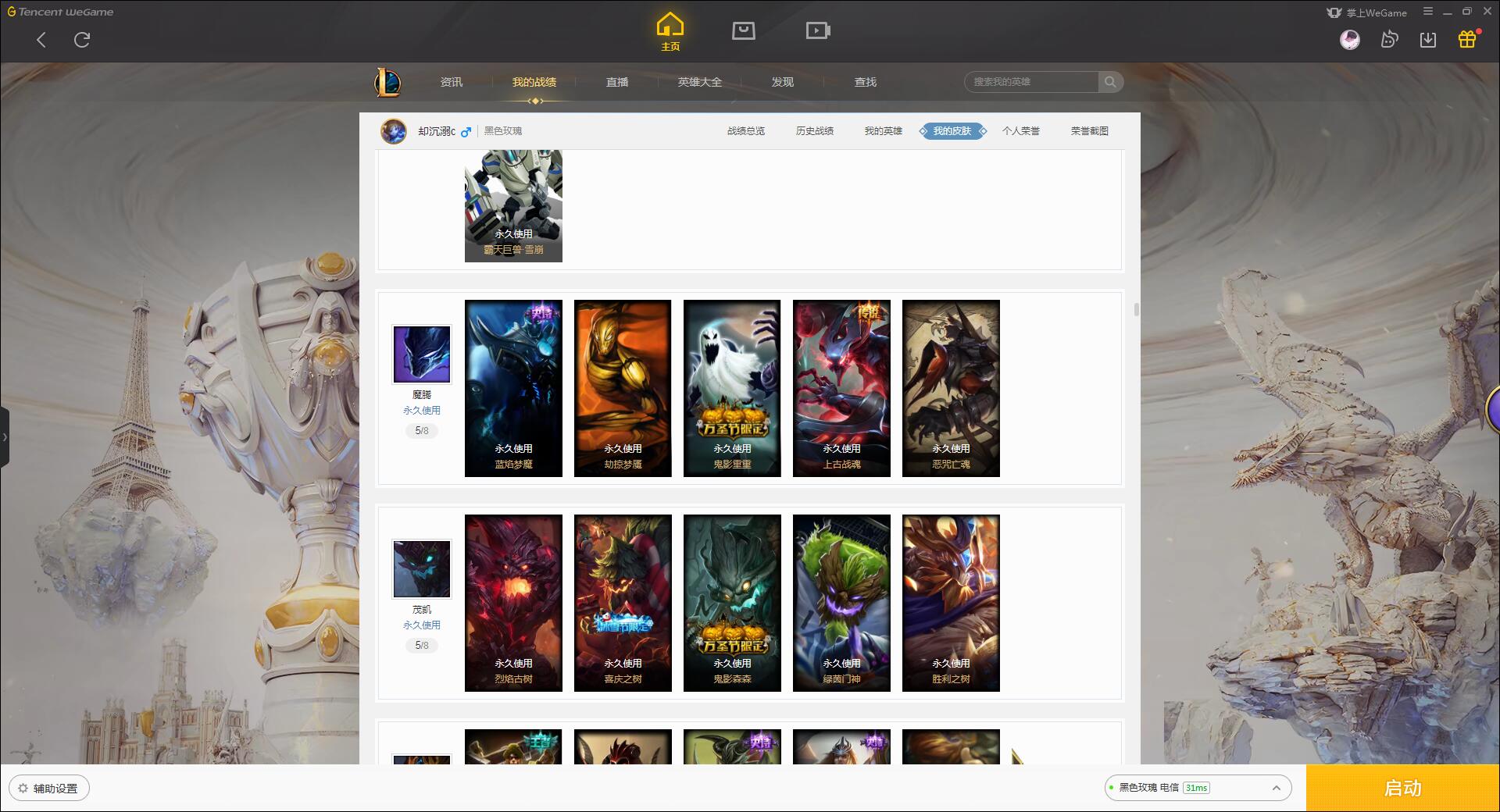Click the search magnifier button
1500x812 pixels.
[x=1110, y=82]
